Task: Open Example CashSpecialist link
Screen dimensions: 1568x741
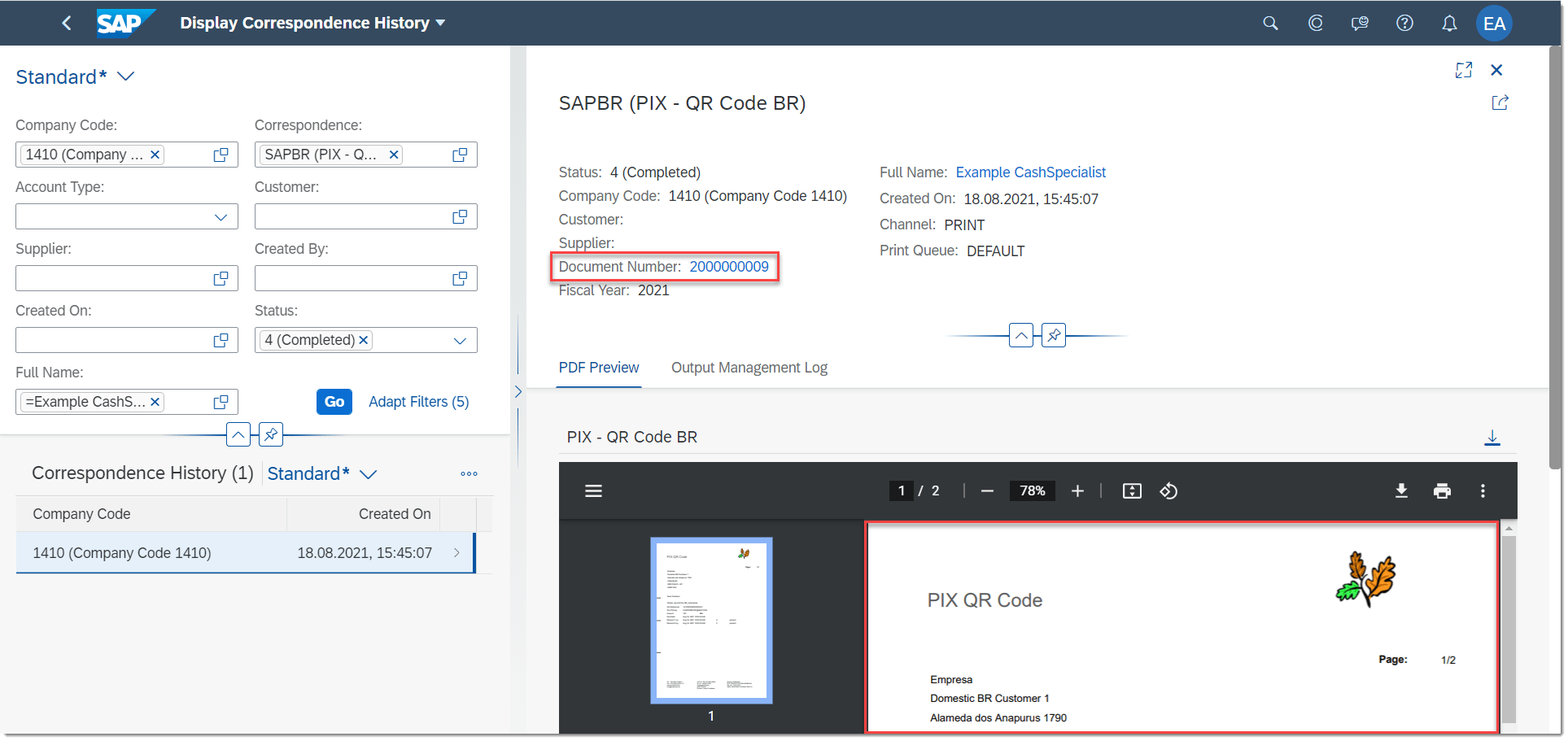Action: click(1030, 172)
